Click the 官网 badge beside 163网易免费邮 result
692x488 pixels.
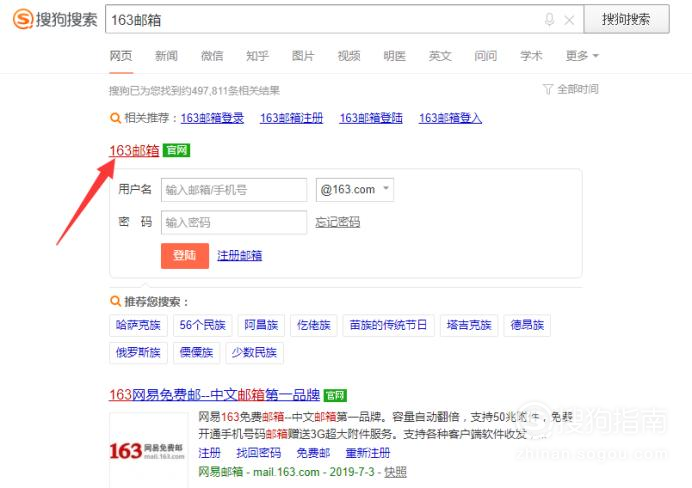pos(335,395)
